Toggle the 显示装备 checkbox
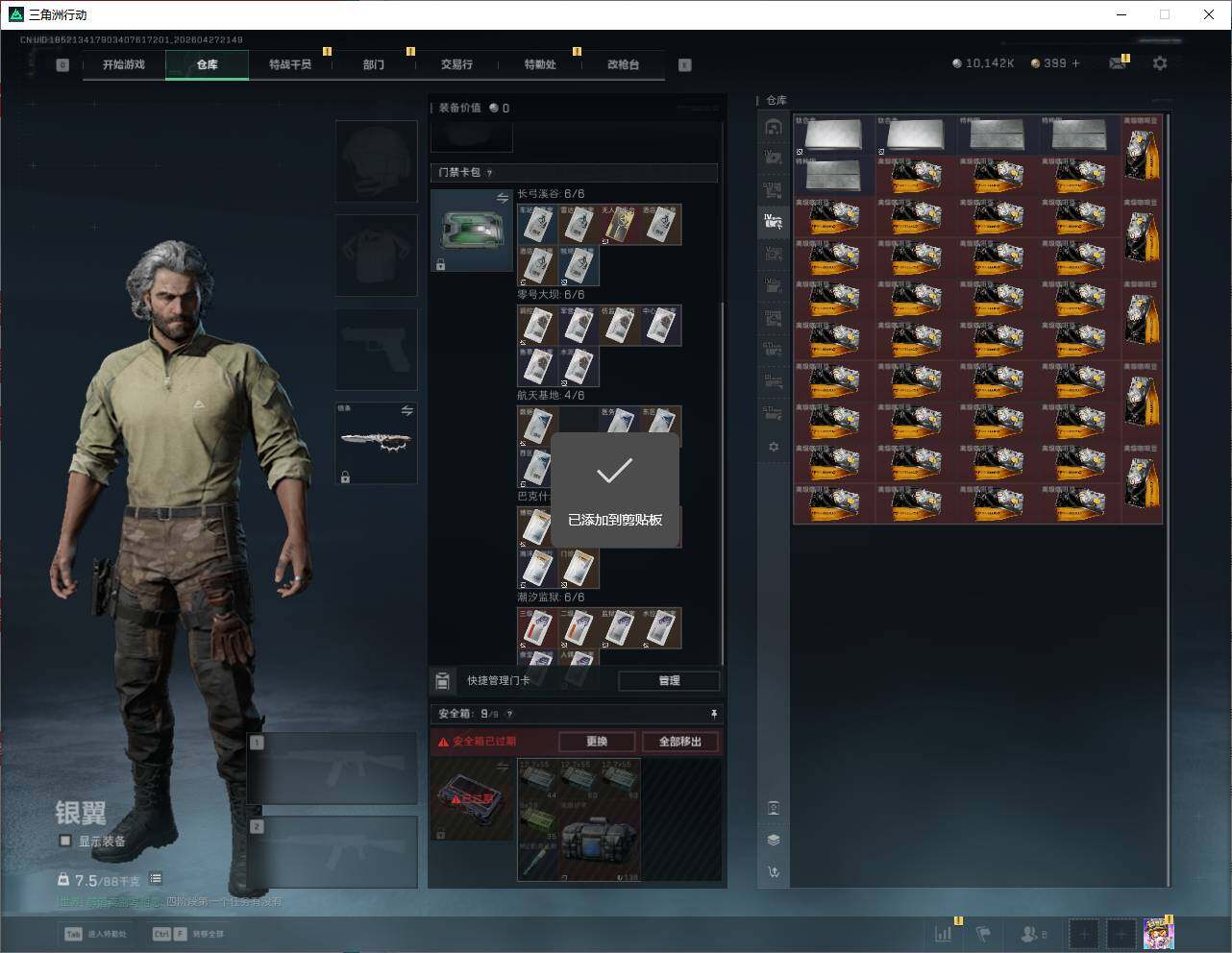The image size is (1232, 953). point(65,841)
